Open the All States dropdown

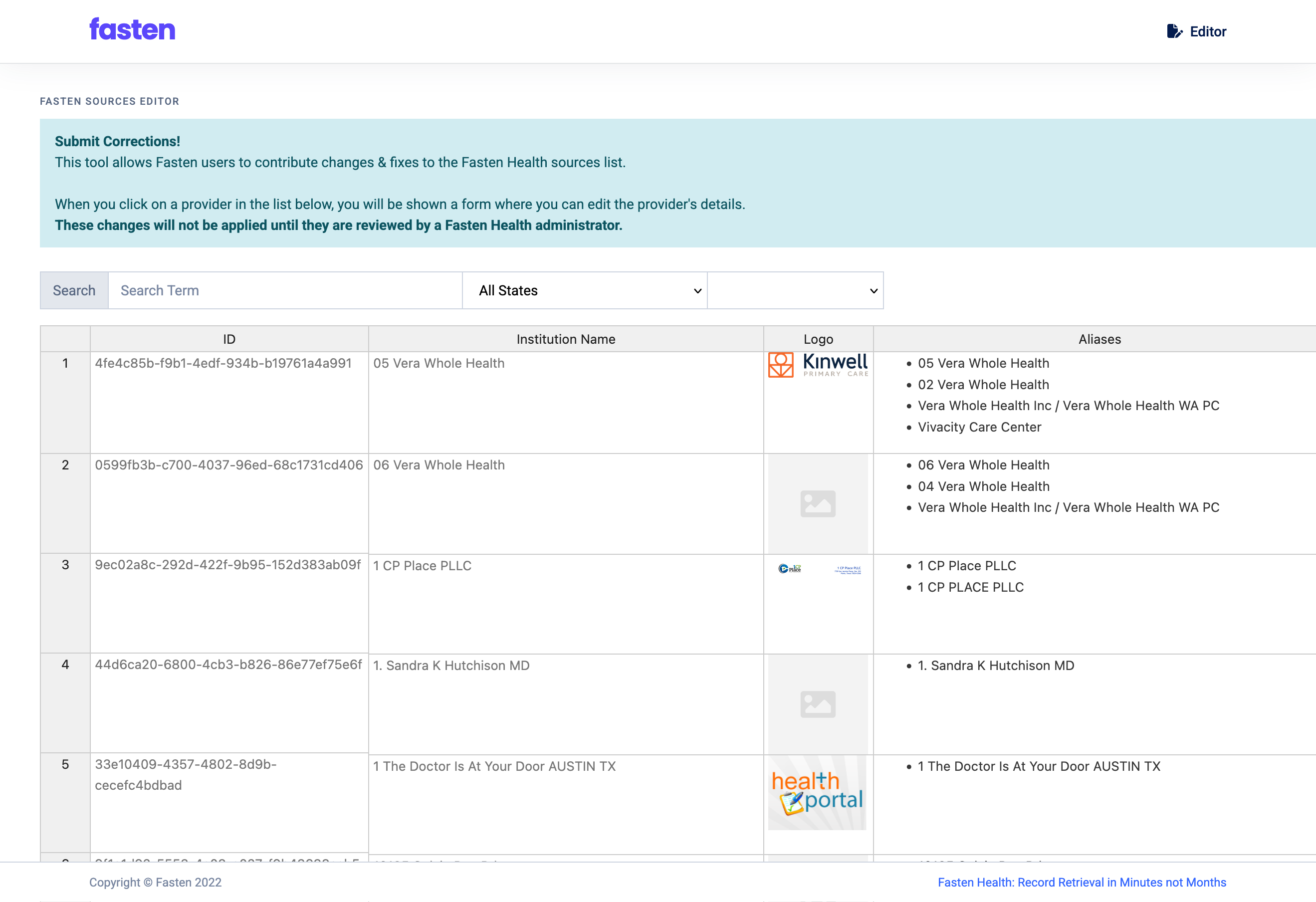[584, 290]
